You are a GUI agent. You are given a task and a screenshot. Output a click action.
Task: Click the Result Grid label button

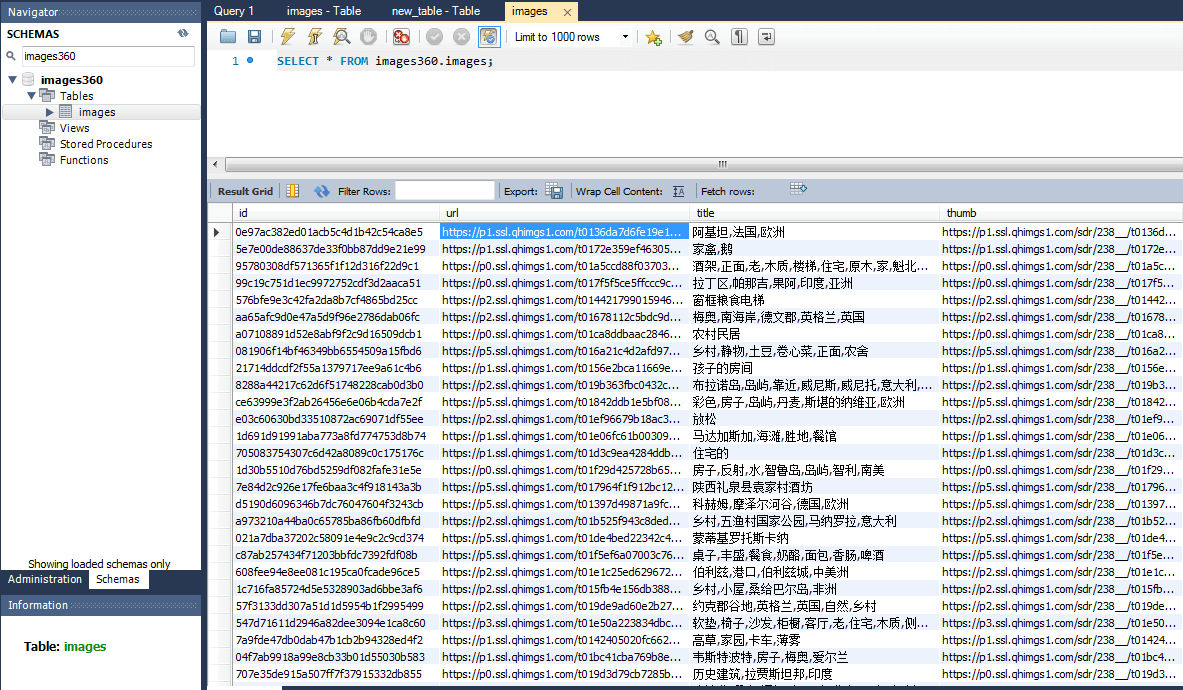tap(245, 192)
